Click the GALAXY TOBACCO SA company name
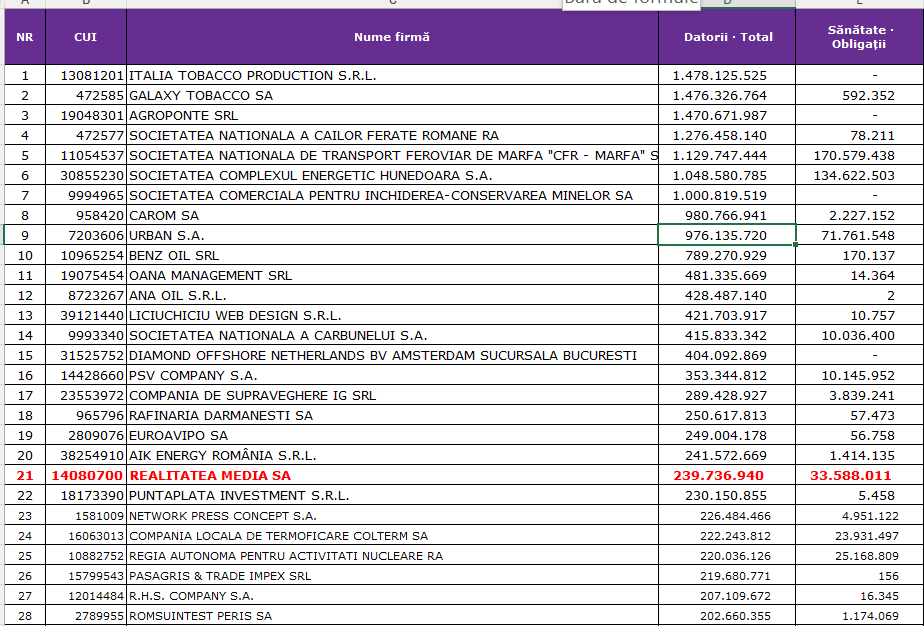Viewport: 924px width, 626px height. pyautogui.click(x=200, y=95)
